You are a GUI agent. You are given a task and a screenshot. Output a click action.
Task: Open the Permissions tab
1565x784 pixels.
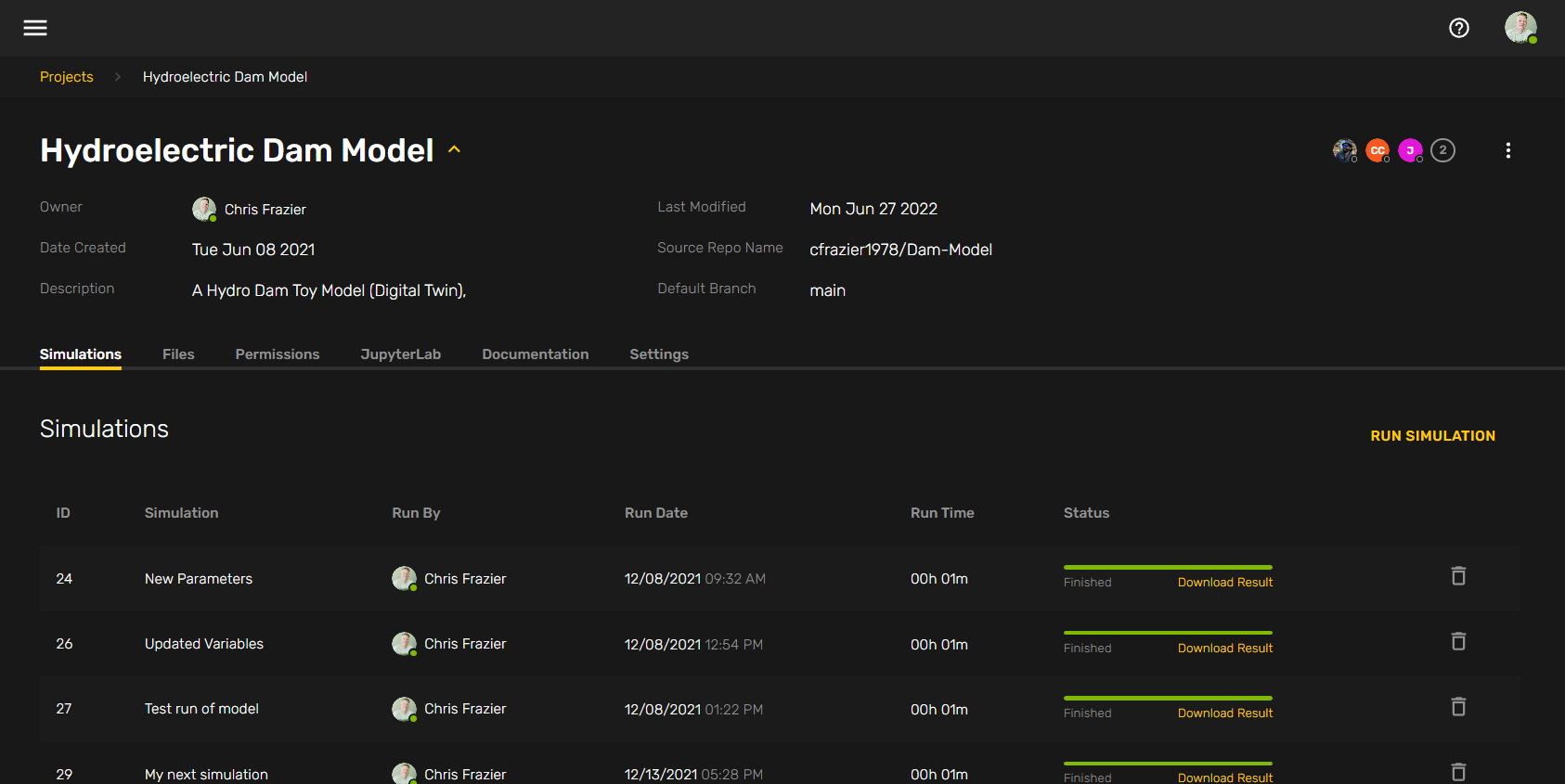[278, 354]
